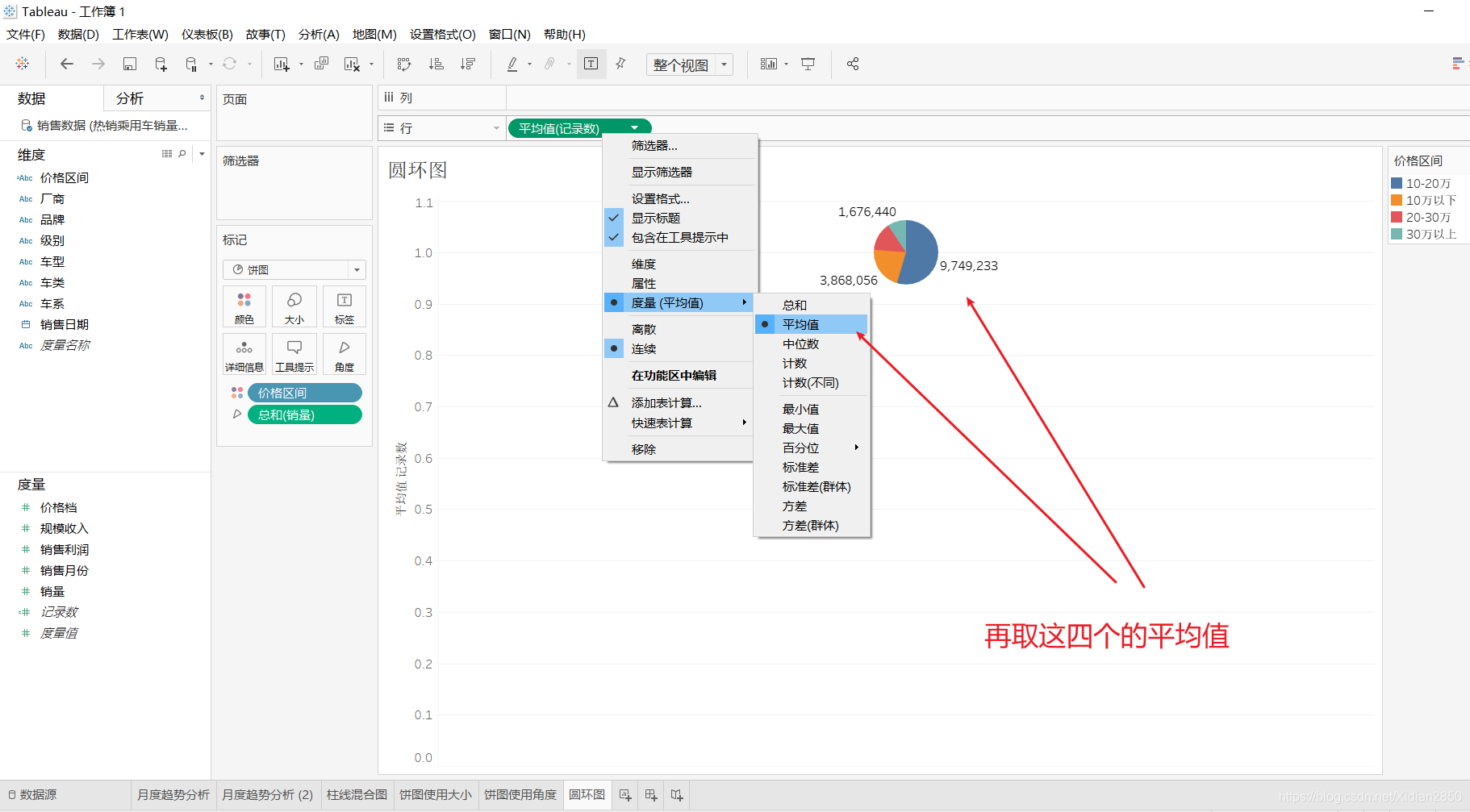Add a new data source icon
Viewport: 1470px width, 812px height.
(161, 64)
